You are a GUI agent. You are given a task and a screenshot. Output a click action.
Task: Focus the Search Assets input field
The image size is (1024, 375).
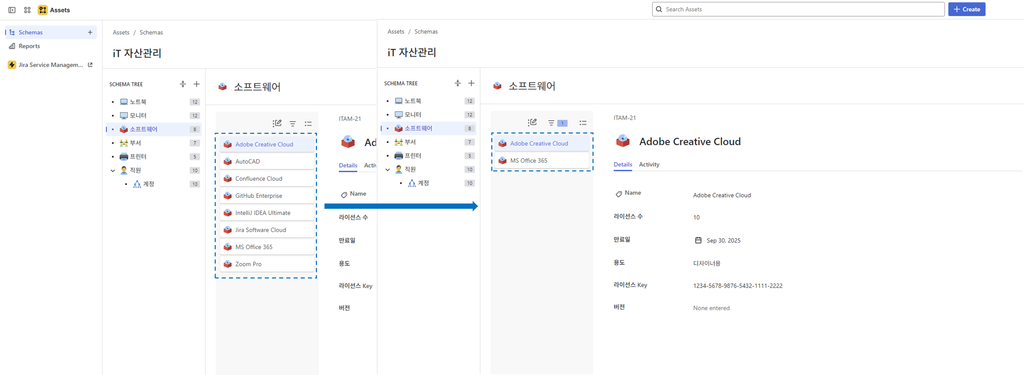click(x=798, y=10)
